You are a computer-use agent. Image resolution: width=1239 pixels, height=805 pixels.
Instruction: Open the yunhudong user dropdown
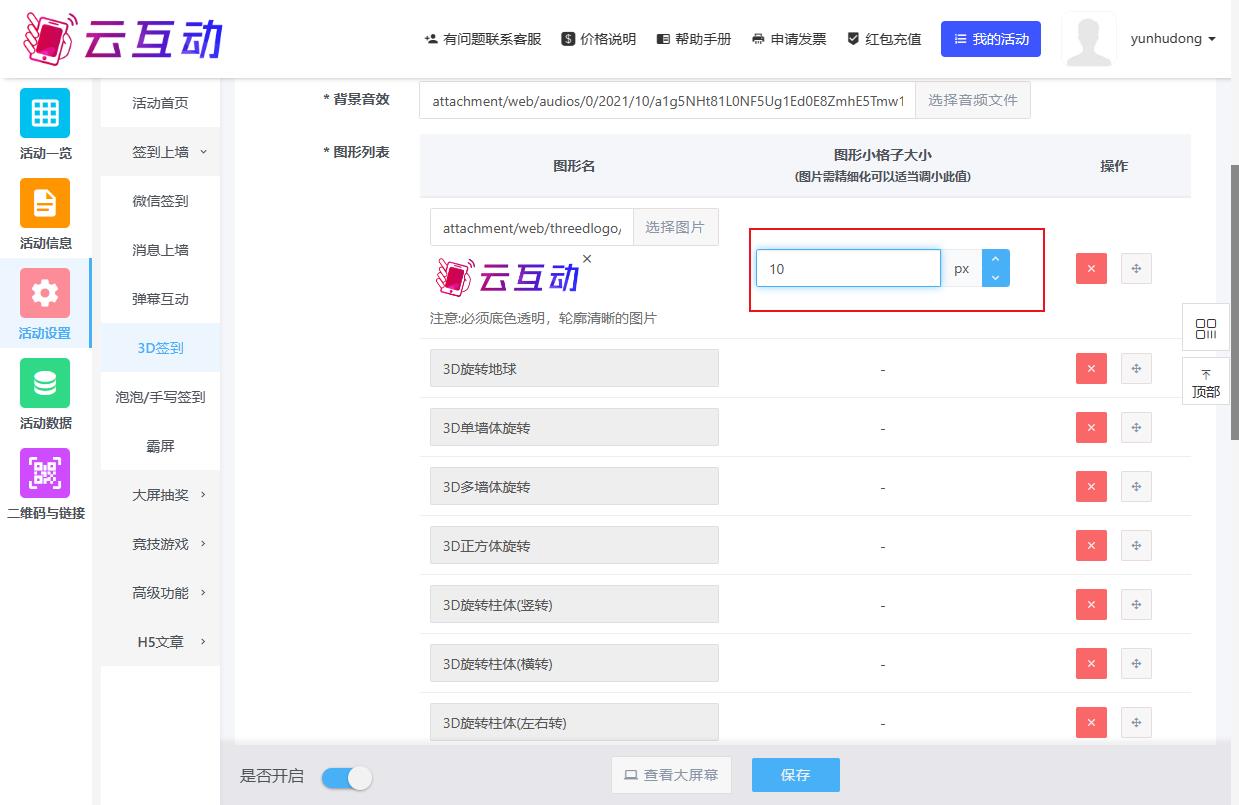tap(1172, 39)
